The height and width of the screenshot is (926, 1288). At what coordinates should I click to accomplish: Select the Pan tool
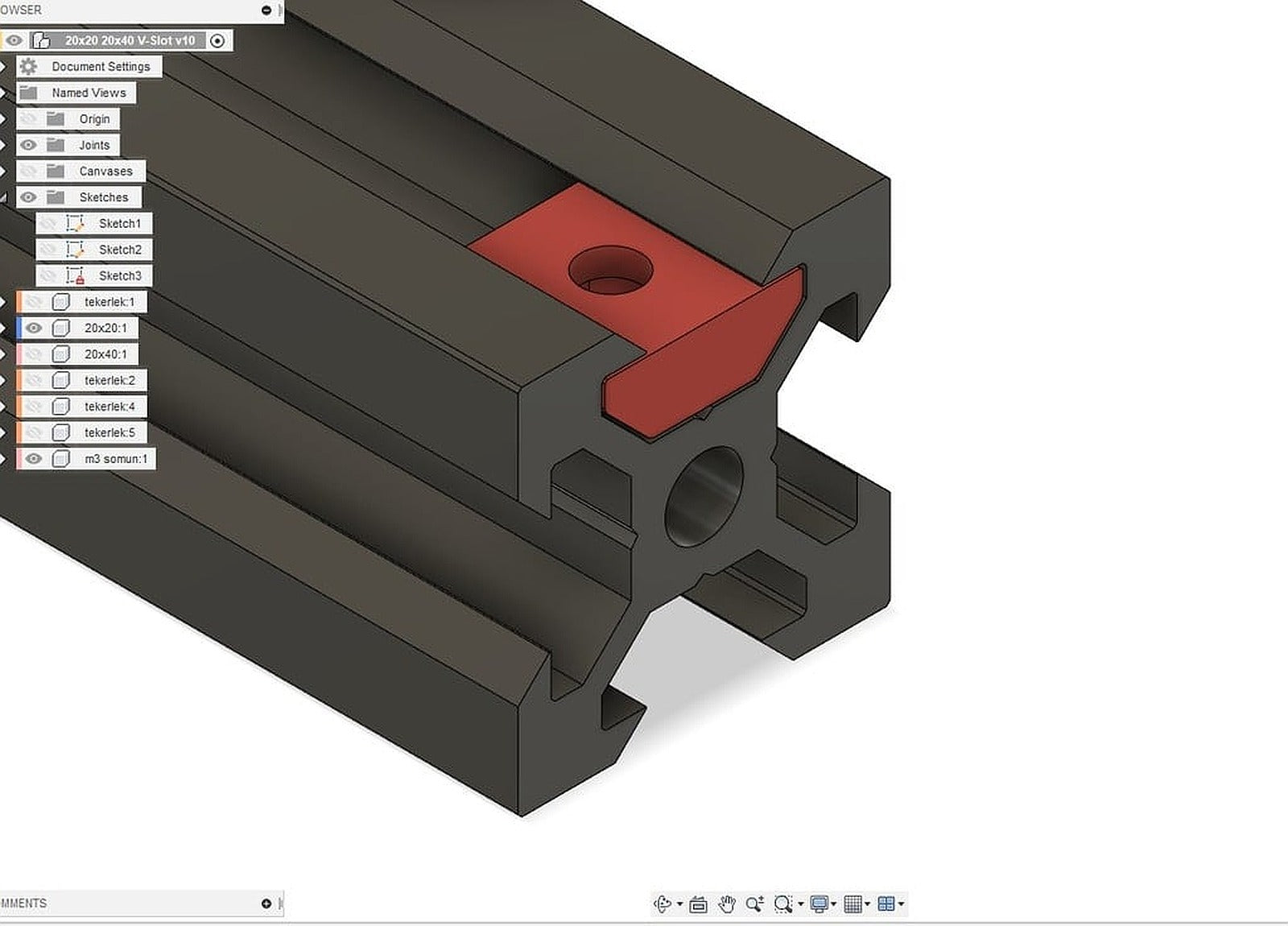pos(725,903)
